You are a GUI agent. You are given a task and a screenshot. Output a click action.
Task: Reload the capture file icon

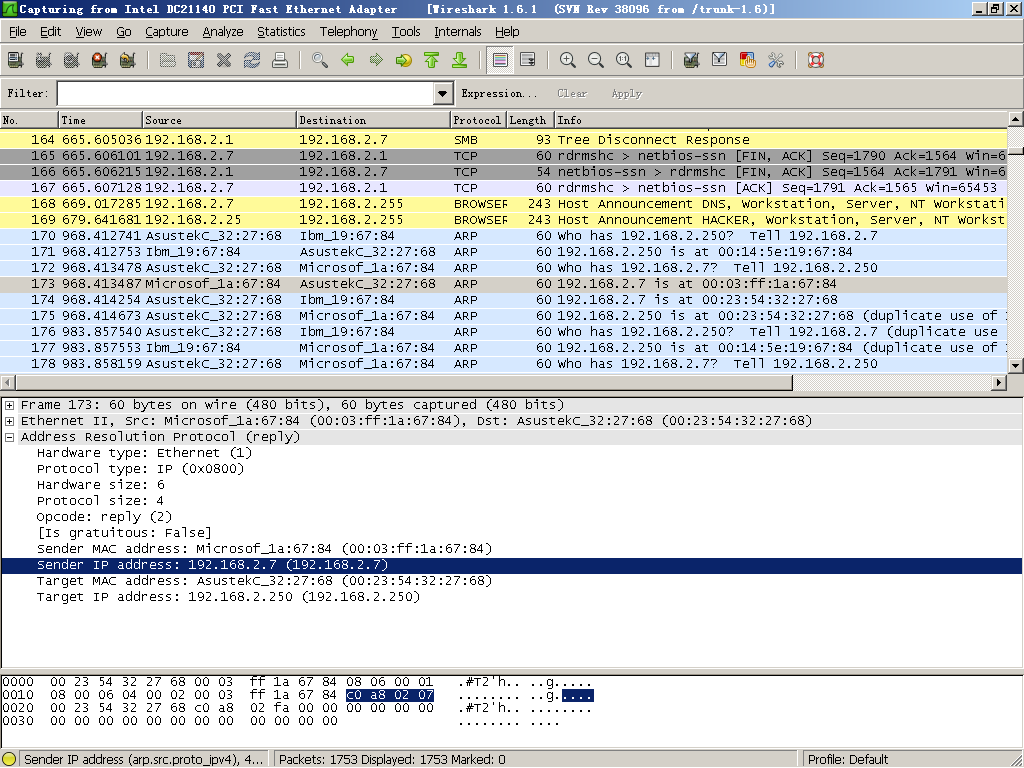(x=252, y=61)
